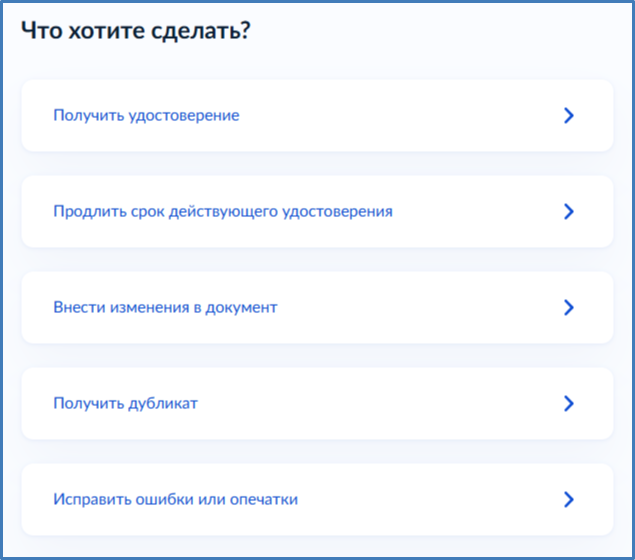Click the heading 'Что хотите сделать?'
This screenshot has height=560, width=635.
click(135, 31)
